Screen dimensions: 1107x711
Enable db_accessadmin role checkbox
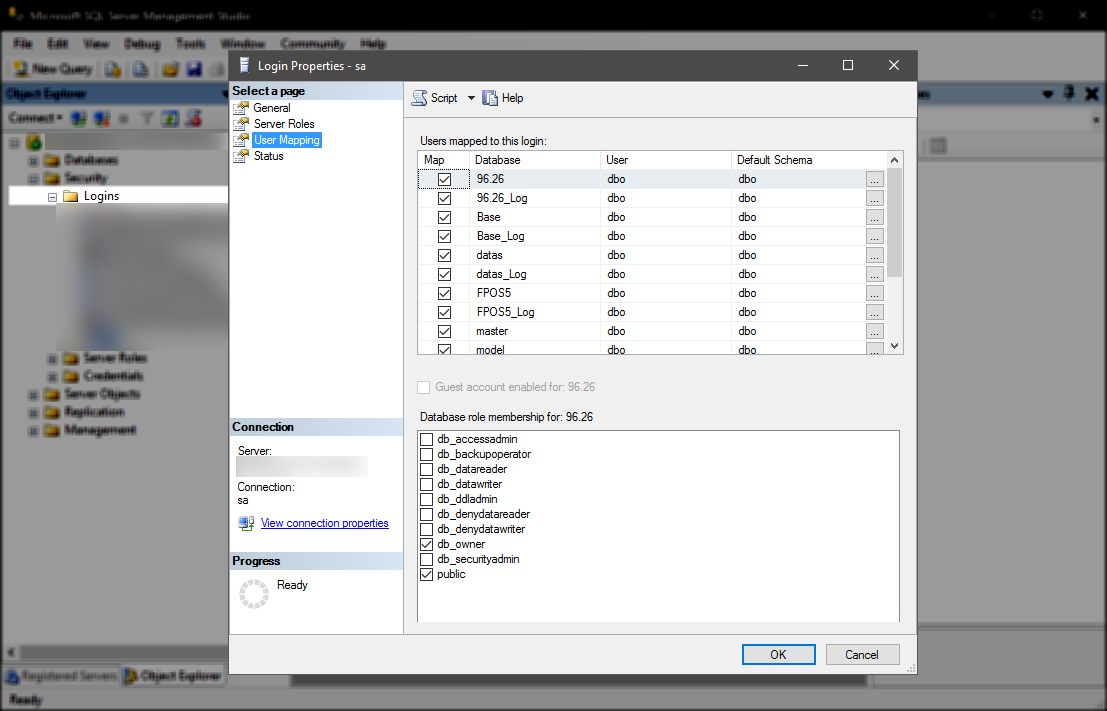(x=426, y=439)
